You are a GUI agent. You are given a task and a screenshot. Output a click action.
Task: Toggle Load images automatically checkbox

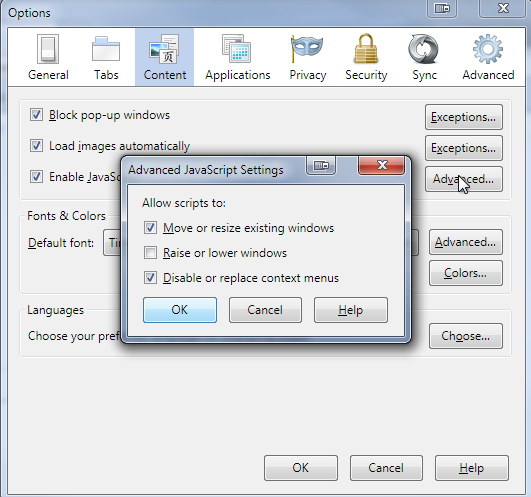[x=36, y=146]
